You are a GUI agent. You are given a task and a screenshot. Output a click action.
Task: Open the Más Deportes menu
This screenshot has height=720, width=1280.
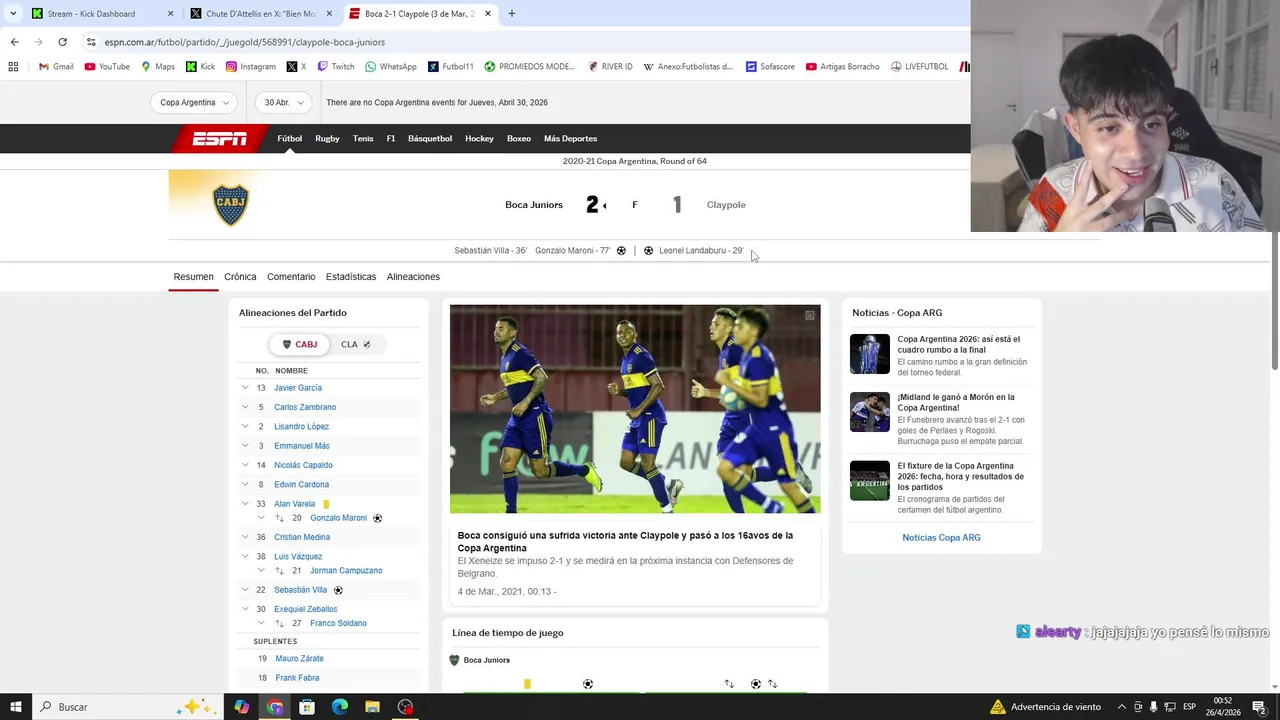pos(570,139)
